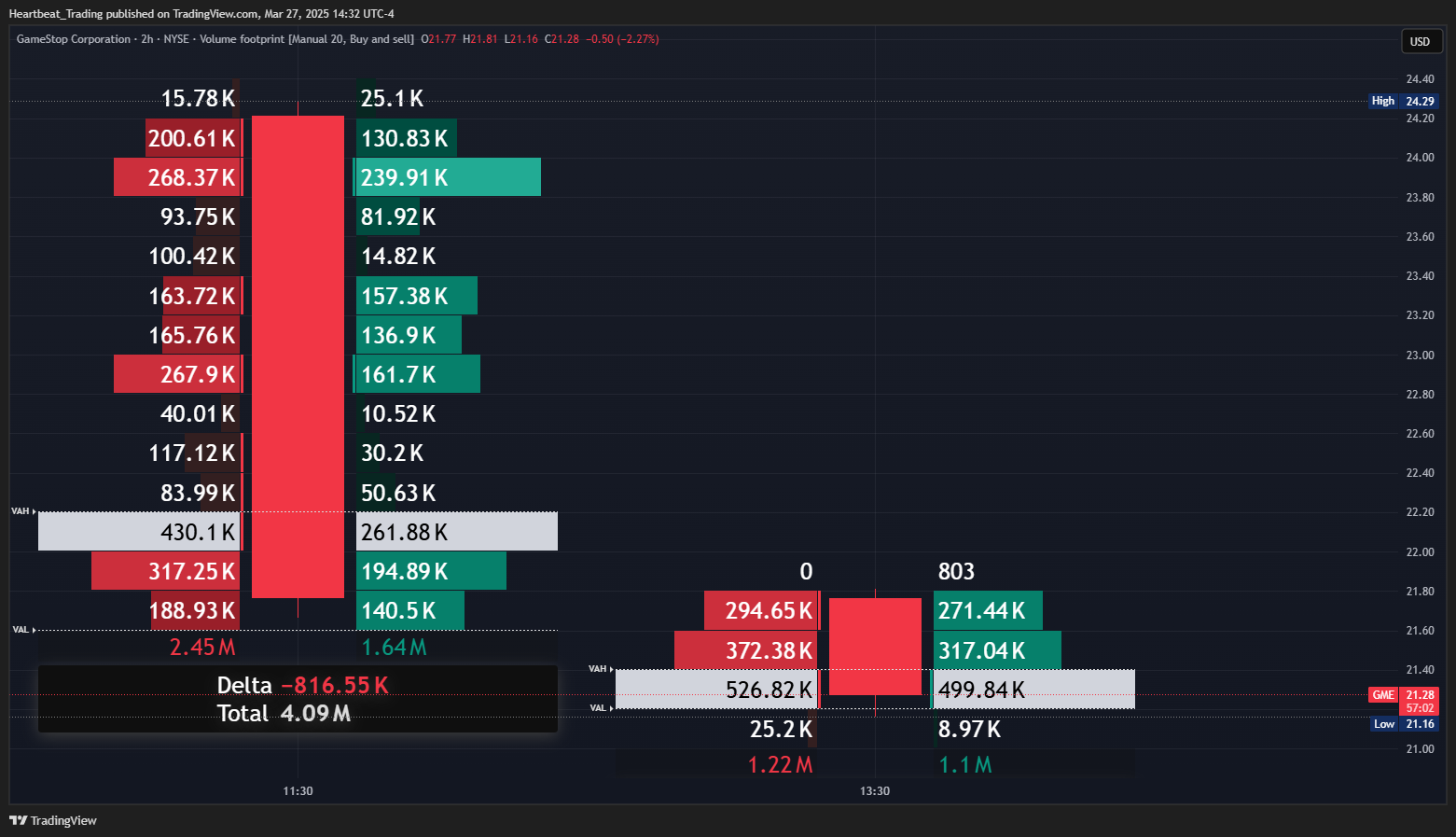Click the 1.22 M sell total
This screenshot has height=837, width=1456.
click(780, 764)
